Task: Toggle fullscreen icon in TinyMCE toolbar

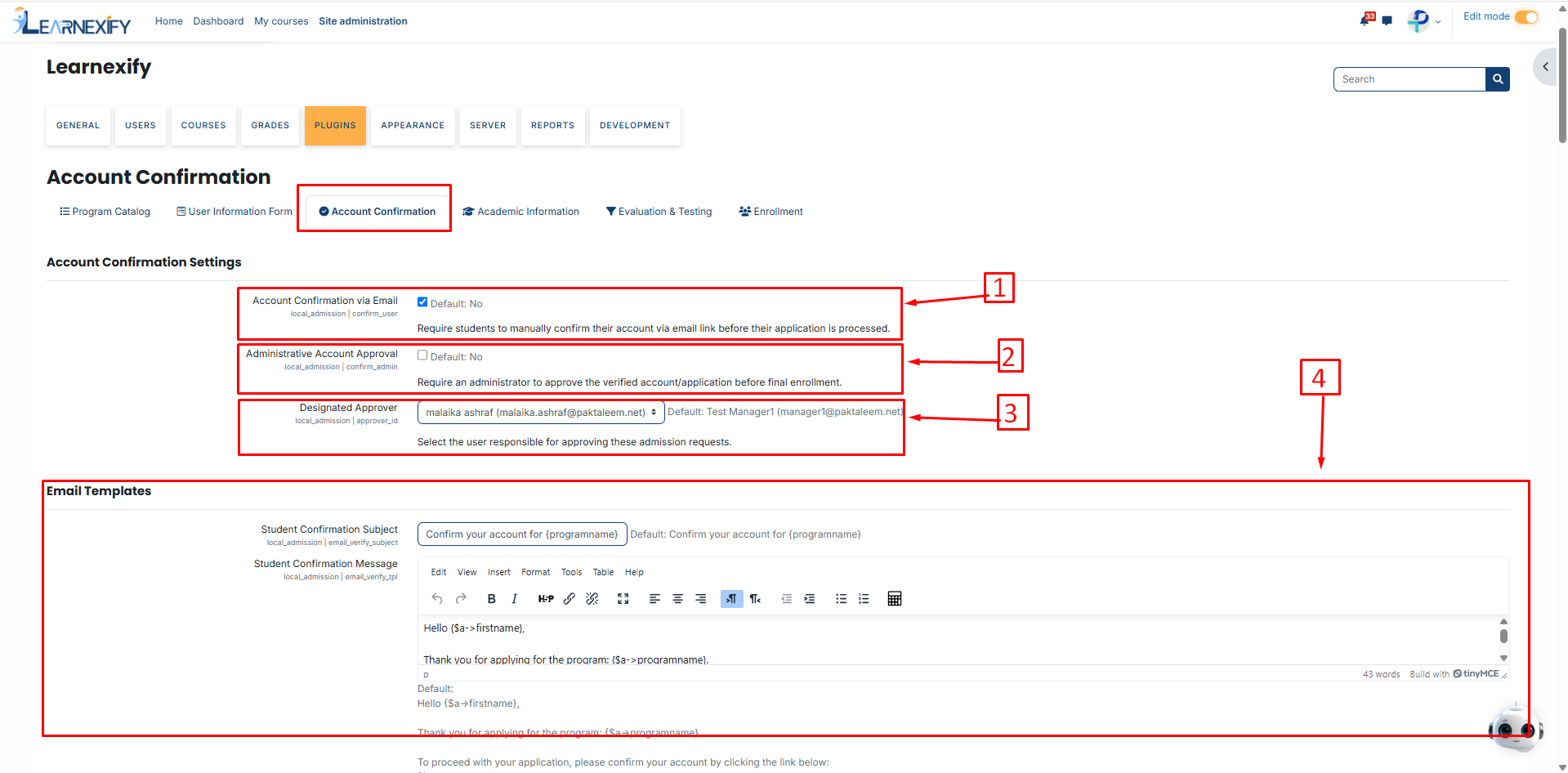Action: [623, 599]
